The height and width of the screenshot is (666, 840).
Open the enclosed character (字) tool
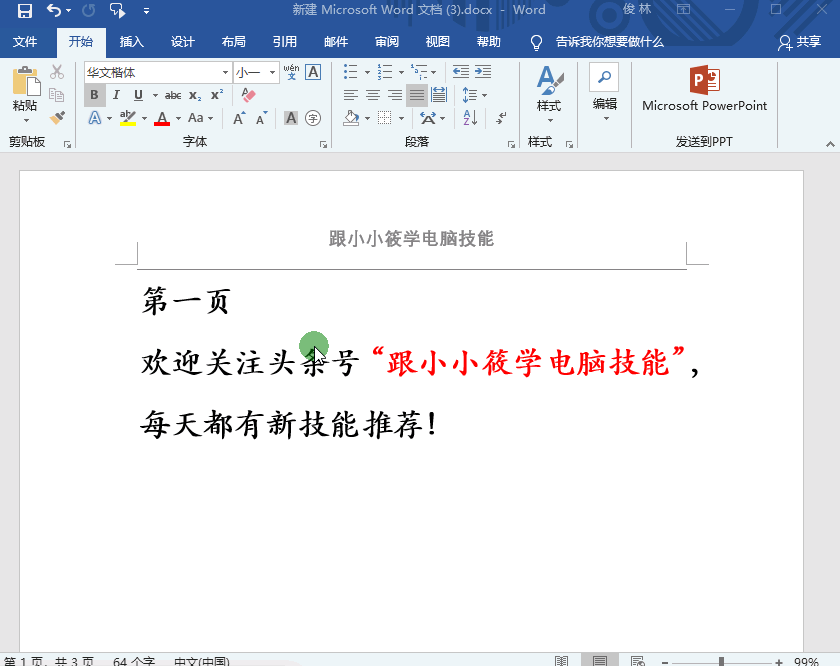313,118
